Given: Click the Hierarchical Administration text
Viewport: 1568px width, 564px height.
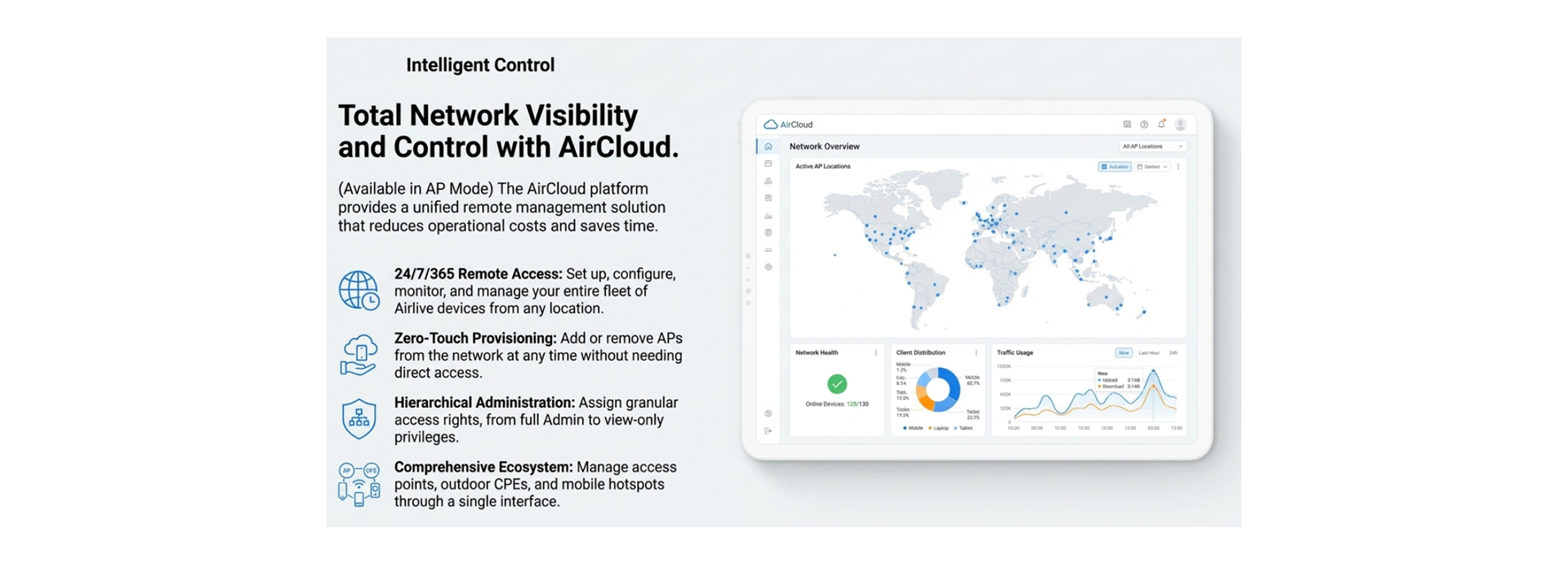Looking at the screenshot, I should (x=485, y=403).
